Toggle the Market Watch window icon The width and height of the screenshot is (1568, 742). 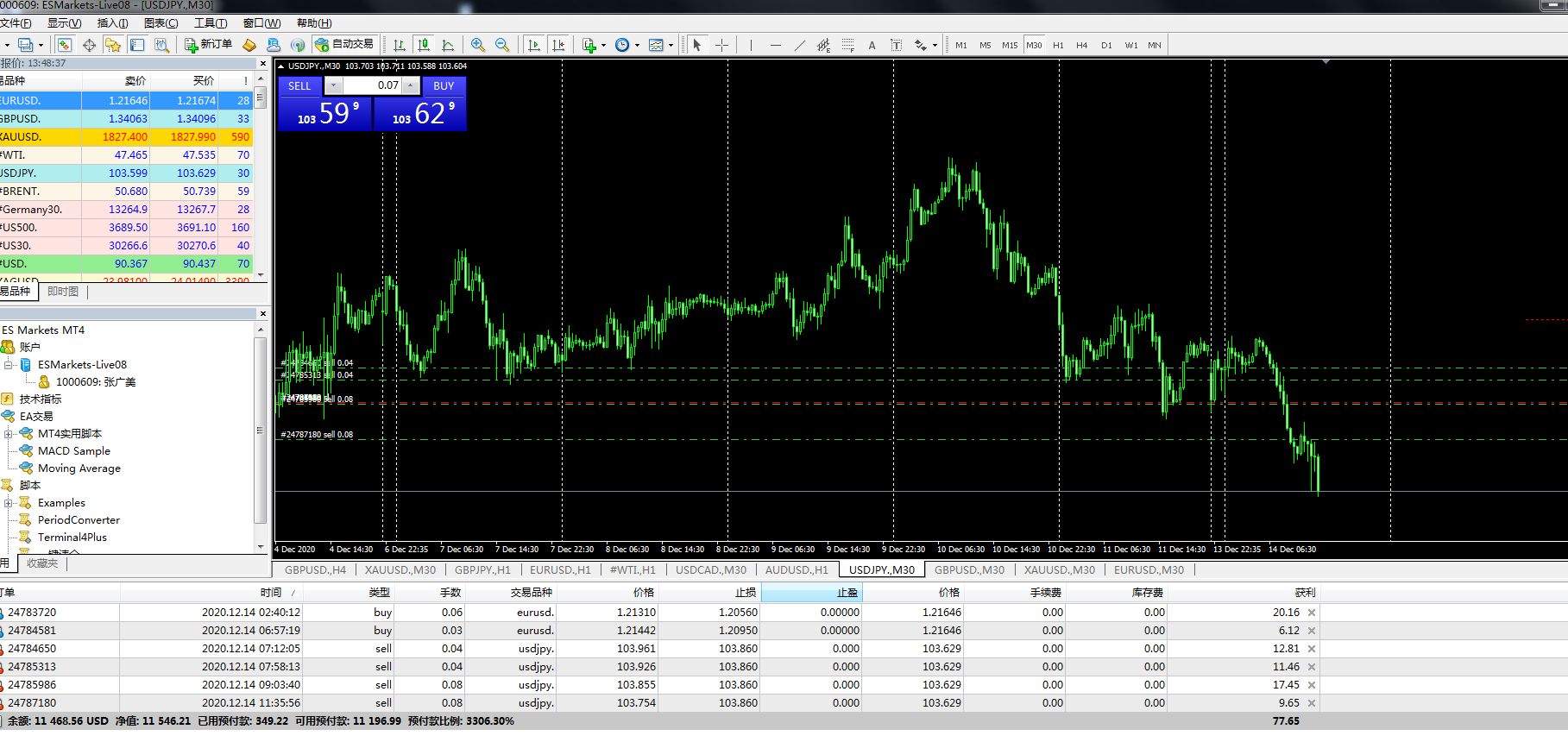coord(65,45)
